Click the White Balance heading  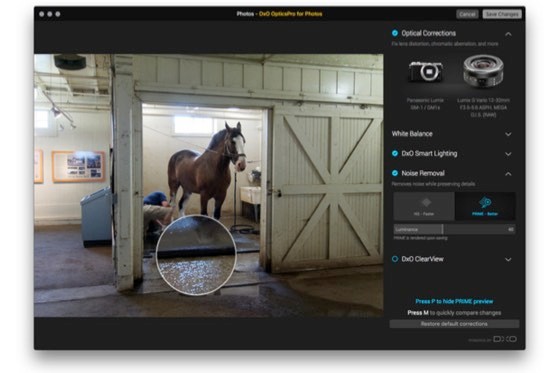pyautogui.click(x=412, y=134)
